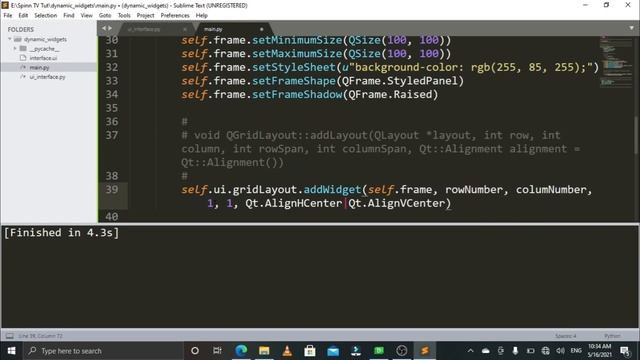Open Task View on taskbar
Image resolution: width=640 pixels, height=360 pixels.
pos(217,351)
